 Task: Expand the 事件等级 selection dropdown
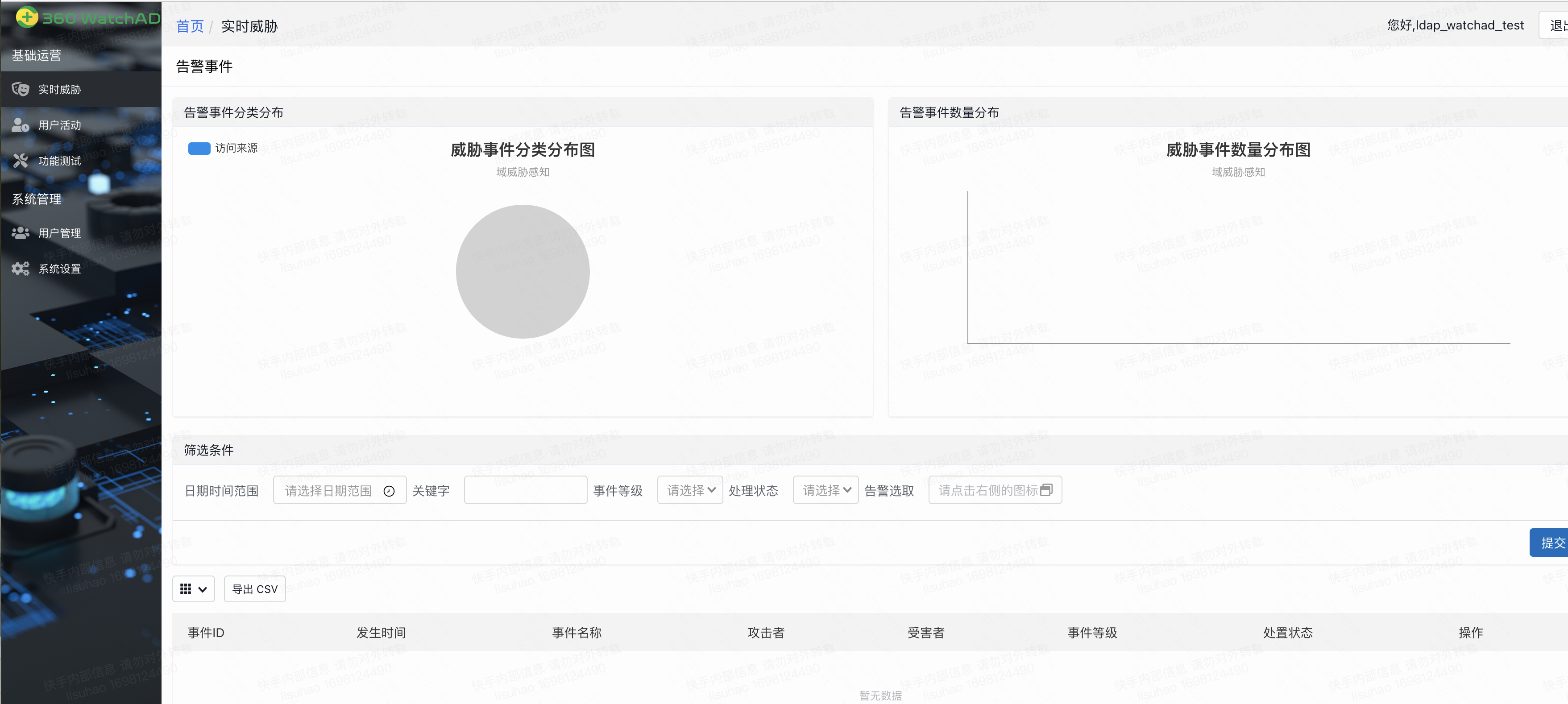[x=689, y=490]
